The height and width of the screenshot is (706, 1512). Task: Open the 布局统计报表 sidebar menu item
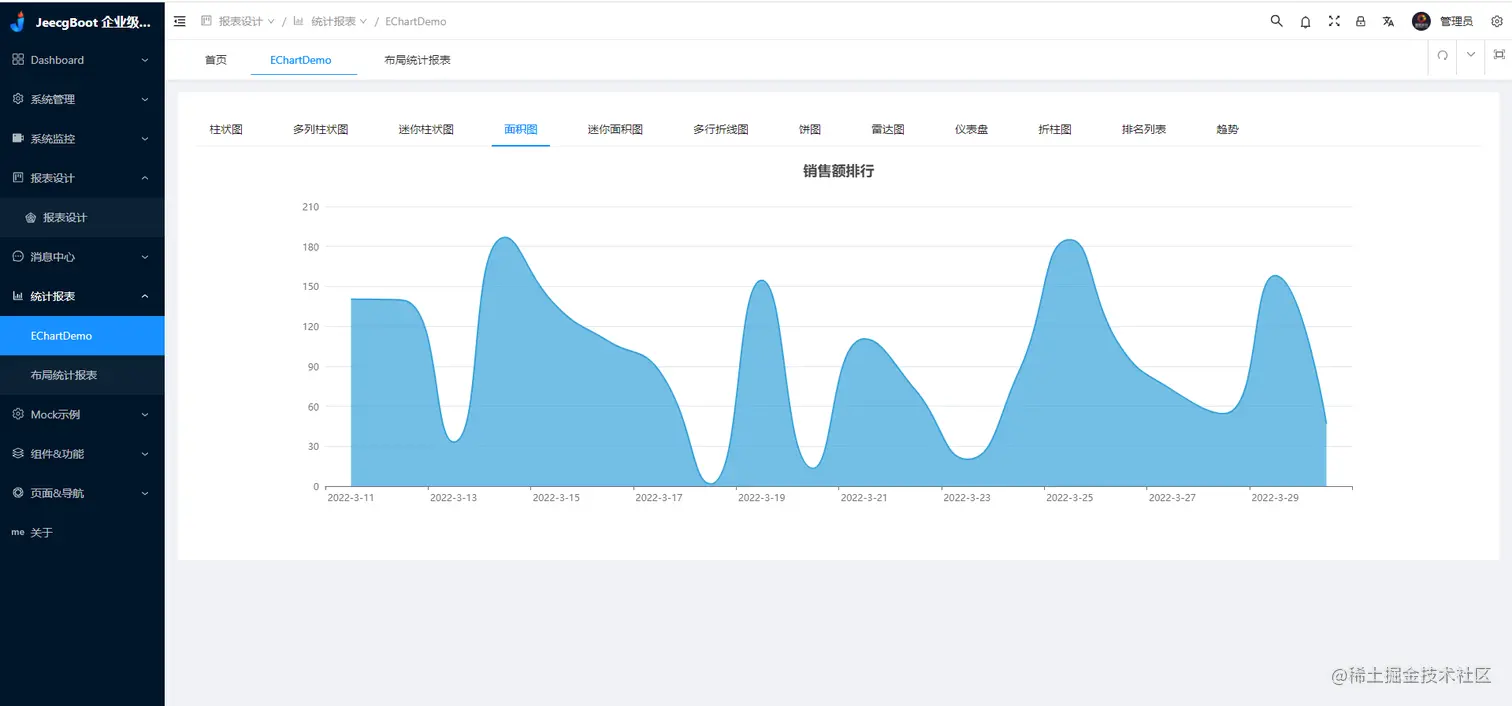pos(82,375)
